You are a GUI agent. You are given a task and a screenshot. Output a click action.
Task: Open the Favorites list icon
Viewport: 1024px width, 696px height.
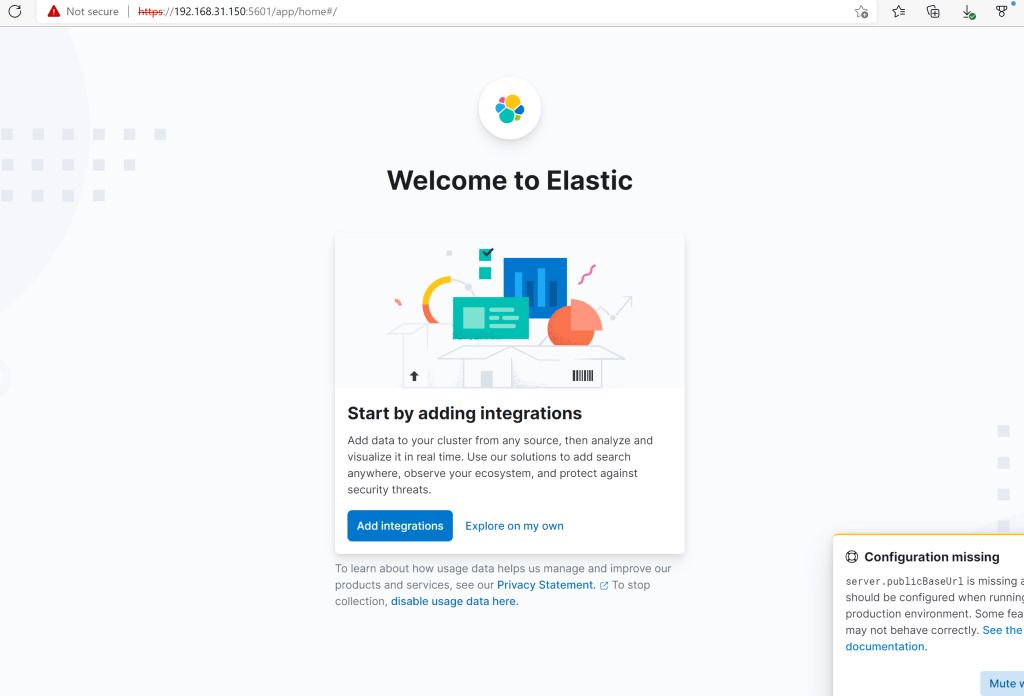(x=898, y=12)
